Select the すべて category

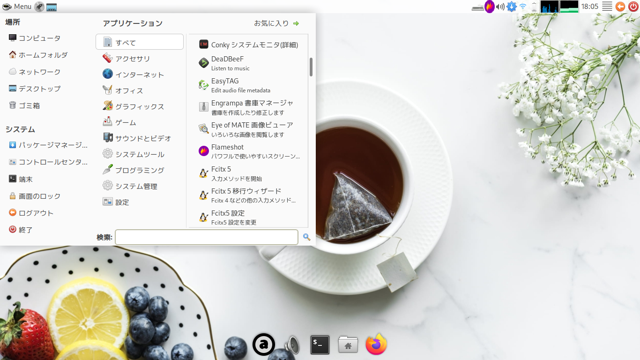pyautogui.click(x=140, y=42)
